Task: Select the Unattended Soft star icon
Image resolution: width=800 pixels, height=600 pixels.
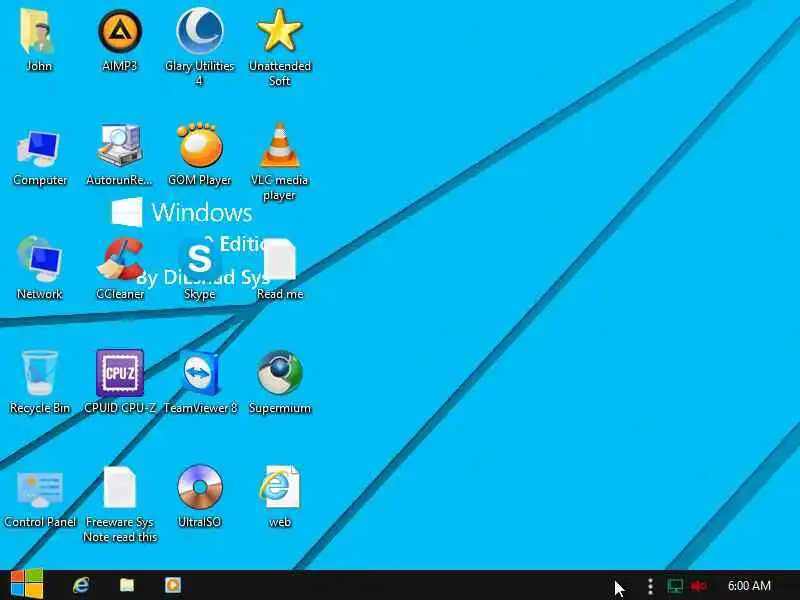Action: click(x=280, y=31)
